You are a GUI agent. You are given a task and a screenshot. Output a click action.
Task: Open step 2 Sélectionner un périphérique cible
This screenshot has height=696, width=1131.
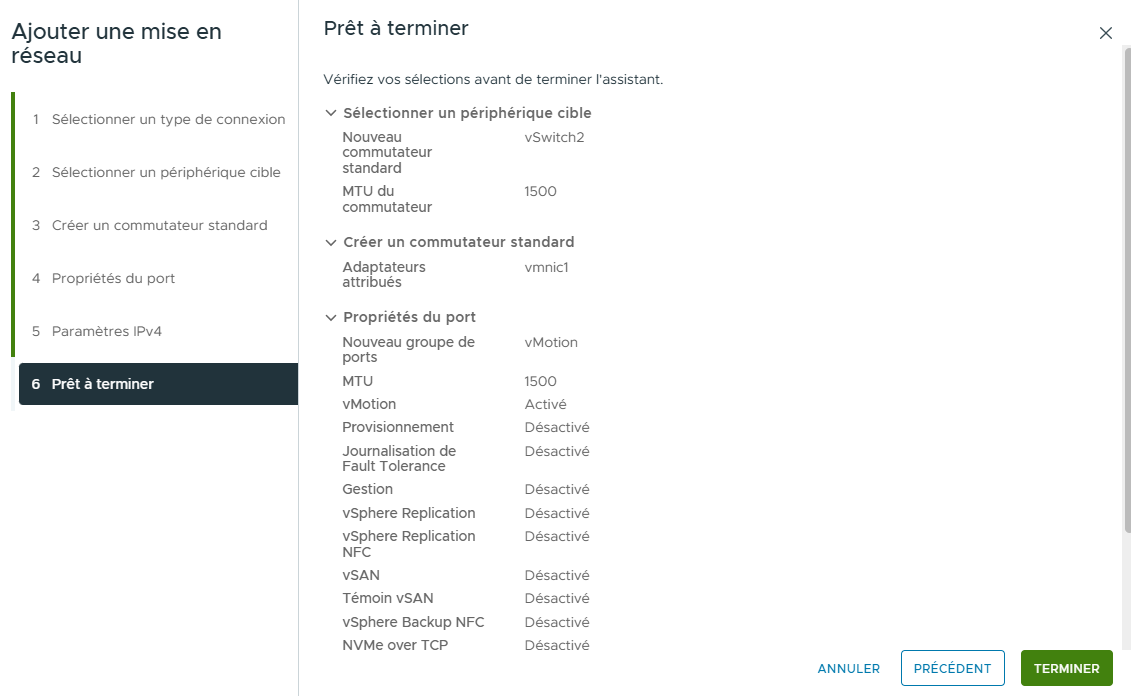(x=168, y=173)
